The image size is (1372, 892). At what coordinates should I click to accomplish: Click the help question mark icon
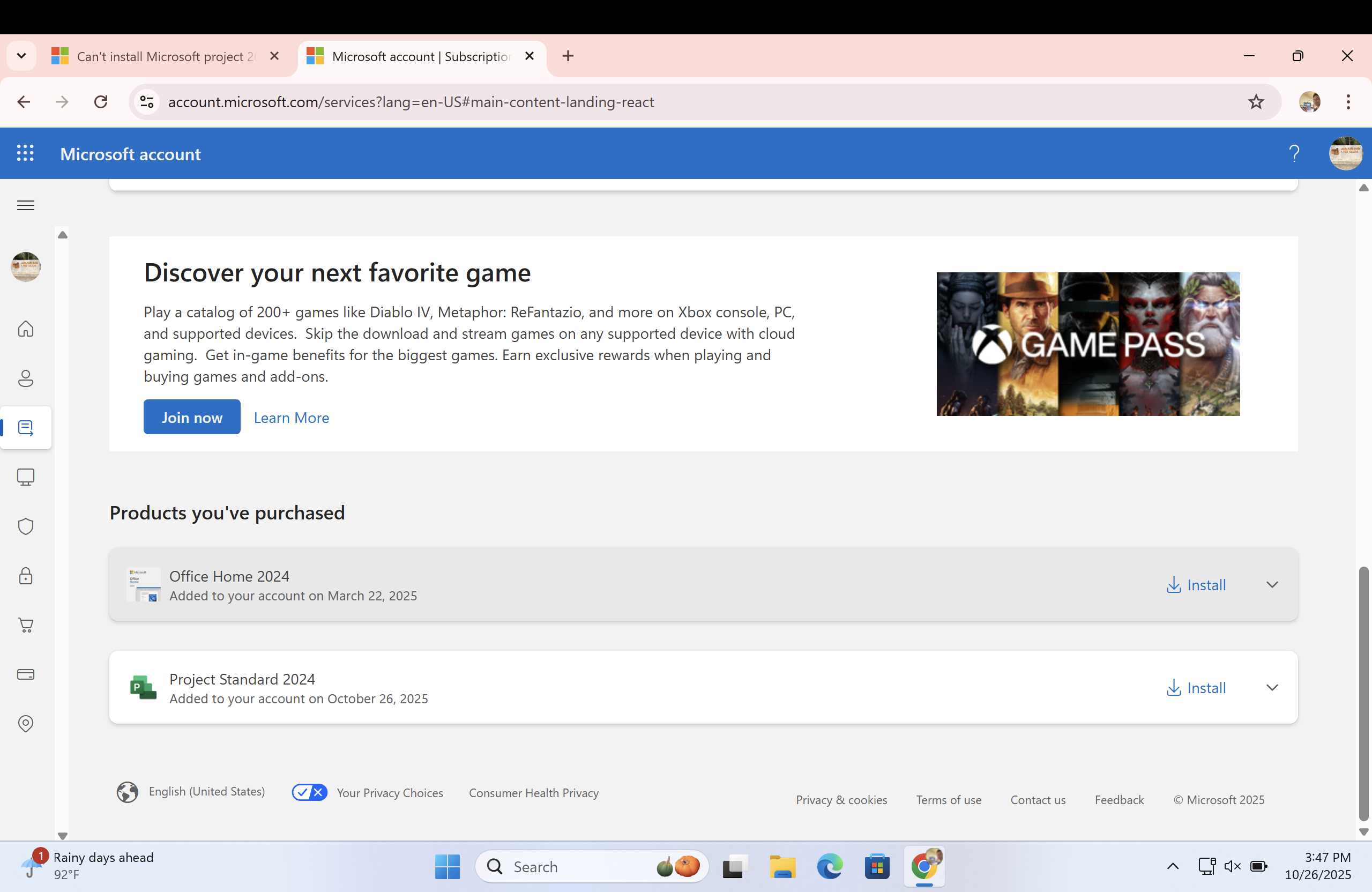pos(1294,153)
